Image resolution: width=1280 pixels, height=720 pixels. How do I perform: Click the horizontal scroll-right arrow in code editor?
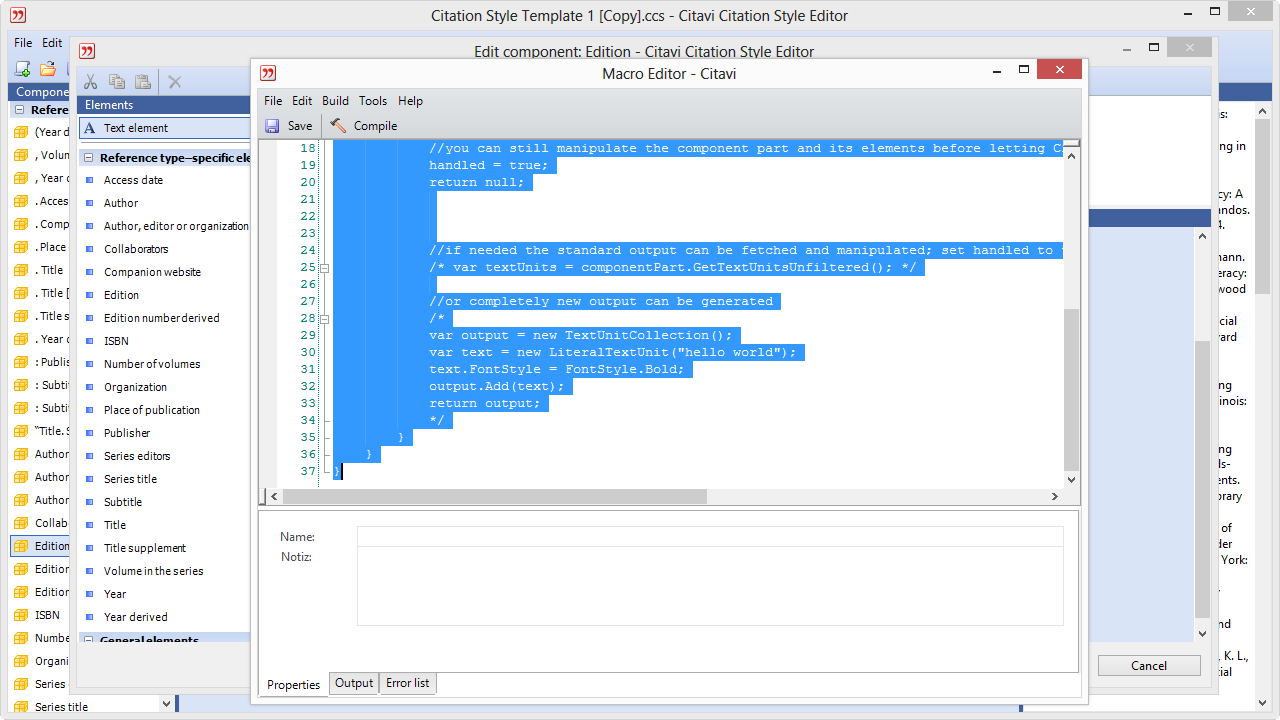(x=1055, y=496)
